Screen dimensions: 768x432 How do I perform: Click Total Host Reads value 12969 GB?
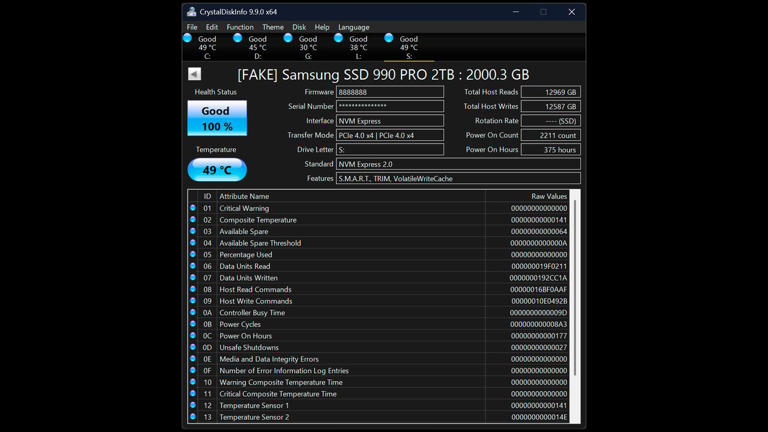point(551,92)
